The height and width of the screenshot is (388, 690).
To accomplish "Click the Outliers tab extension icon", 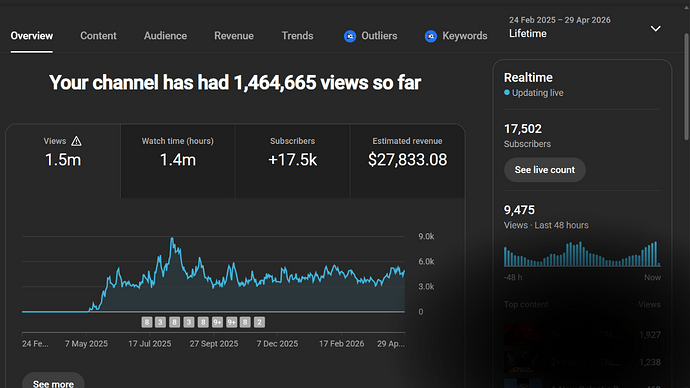I will (x=350, y=36).
